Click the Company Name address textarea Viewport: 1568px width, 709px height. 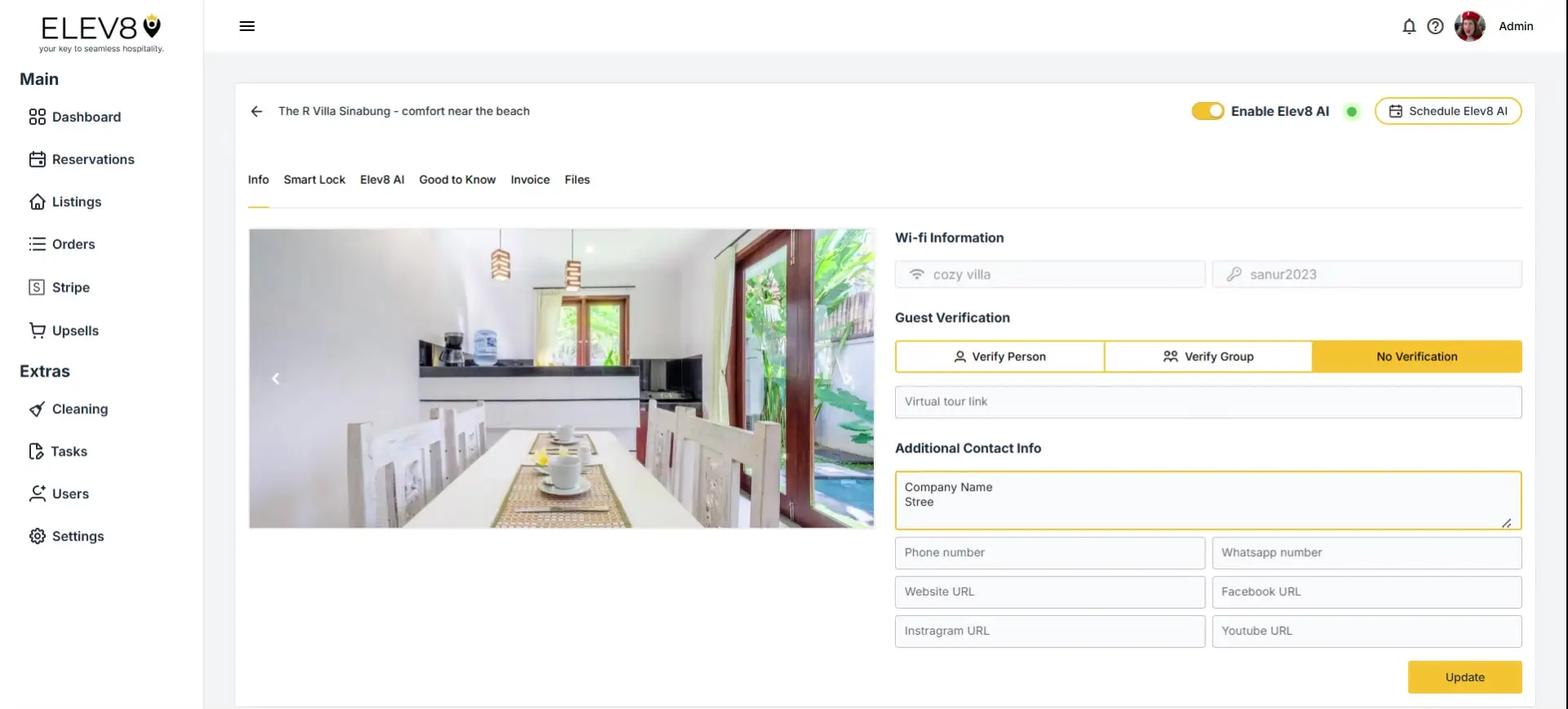coord(1209,501)
